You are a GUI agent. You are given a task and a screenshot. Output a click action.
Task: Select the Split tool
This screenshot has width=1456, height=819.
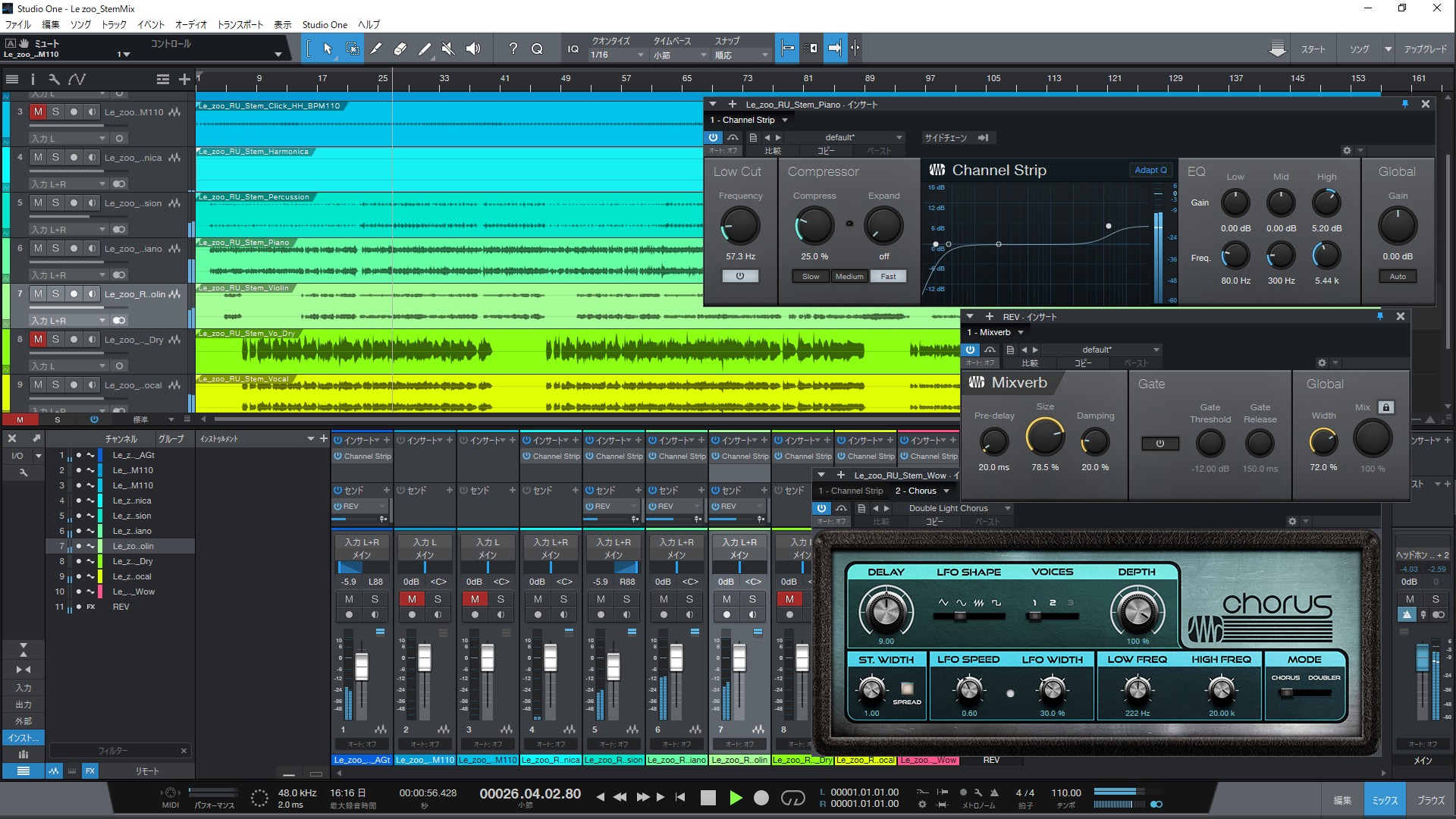click(376, 49)
